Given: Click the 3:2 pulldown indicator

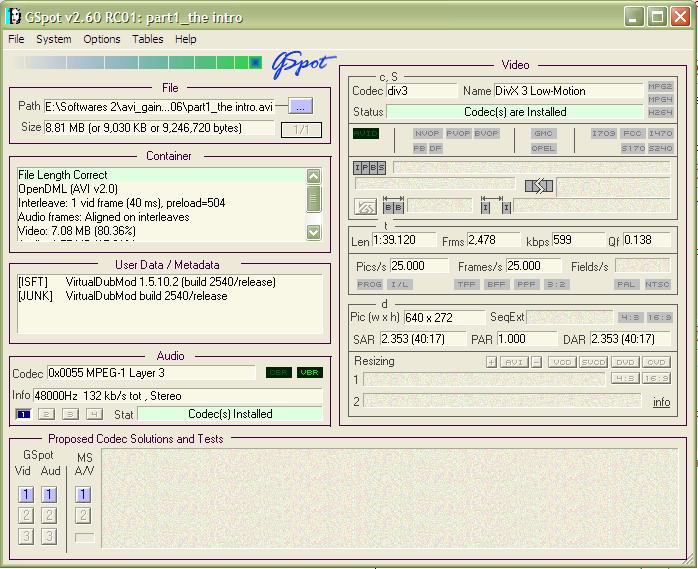Looking at the screenshot, I should pyautogui.click(x=556, y=284).
